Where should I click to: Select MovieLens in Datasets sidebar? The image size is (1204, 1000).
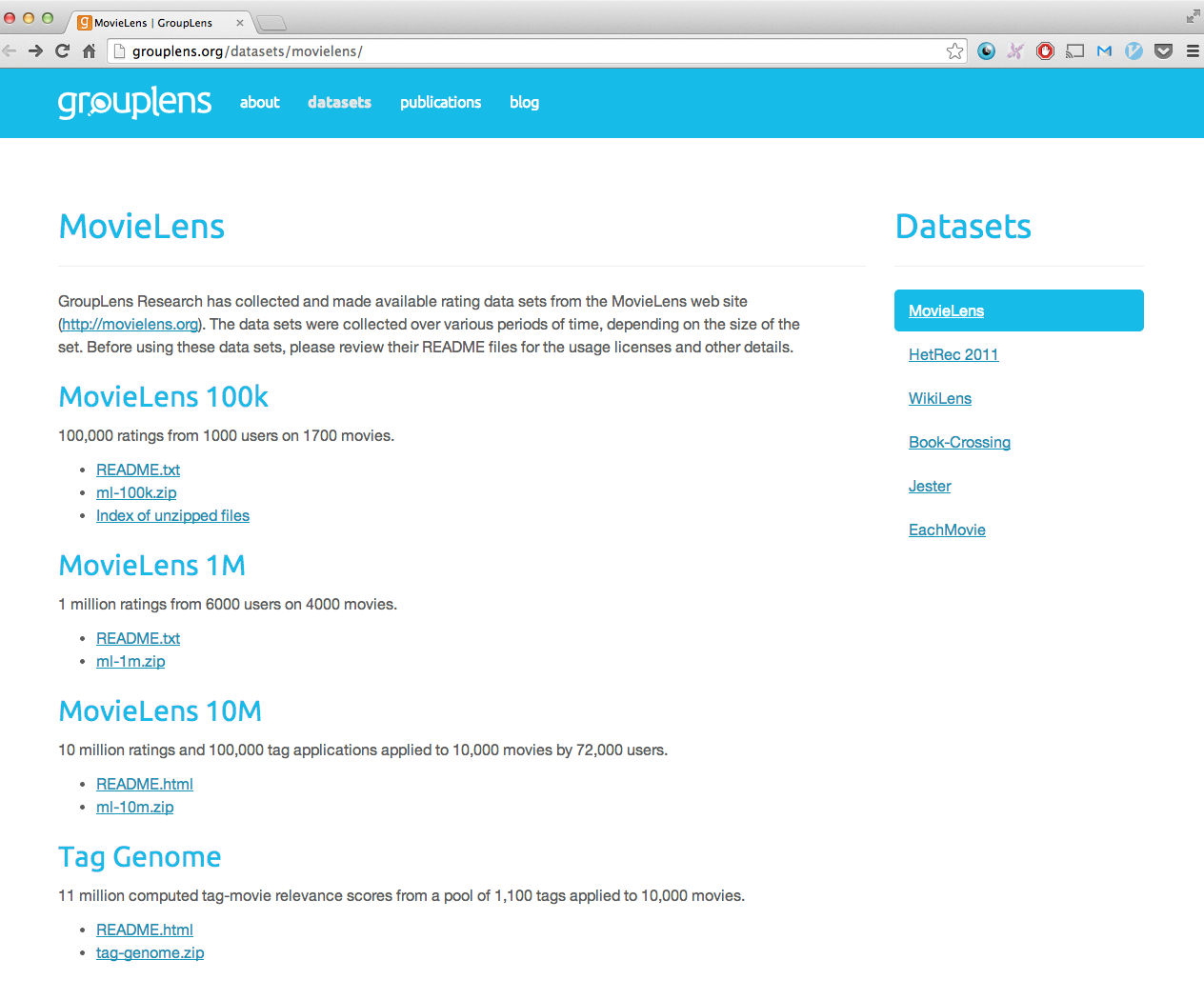(1019, 310)
